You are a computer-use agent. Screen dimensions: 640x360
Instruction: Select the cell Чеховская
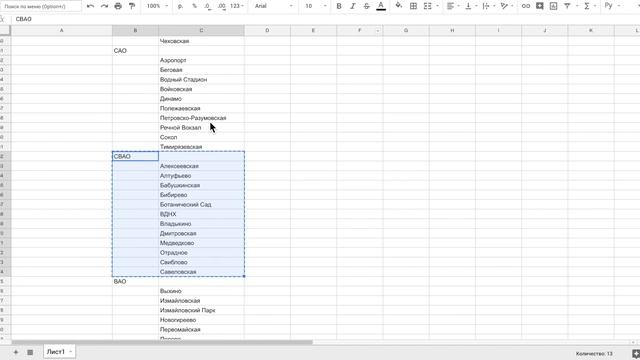click(x=201, y=41)
